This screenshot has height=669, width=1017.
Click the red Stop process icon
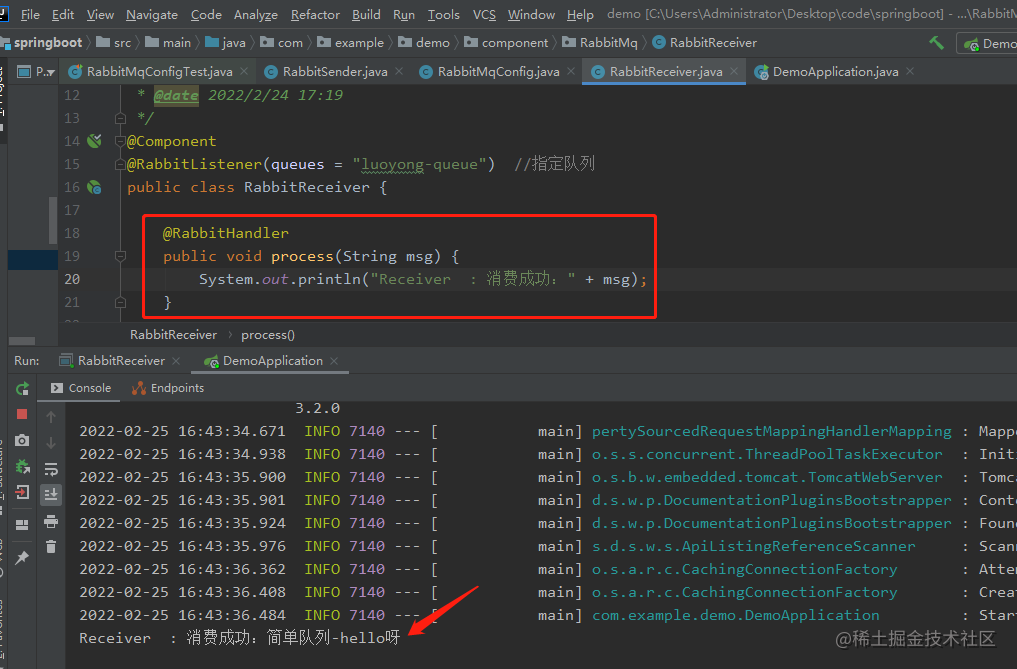tap(22, 414)
